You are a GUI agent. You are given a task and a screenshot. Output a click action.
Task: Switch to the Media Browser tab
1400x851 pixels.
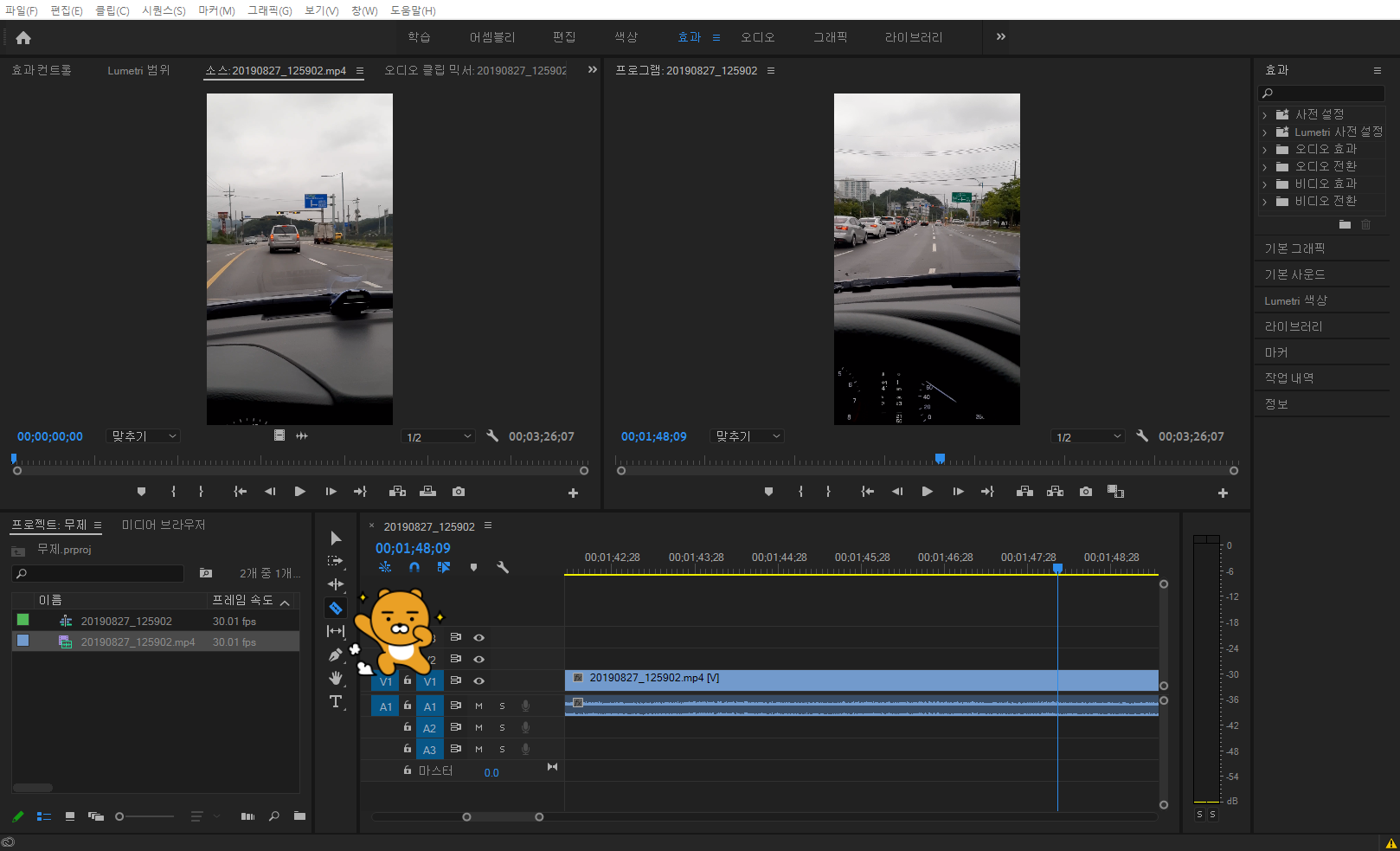click(x=164, y=525)
